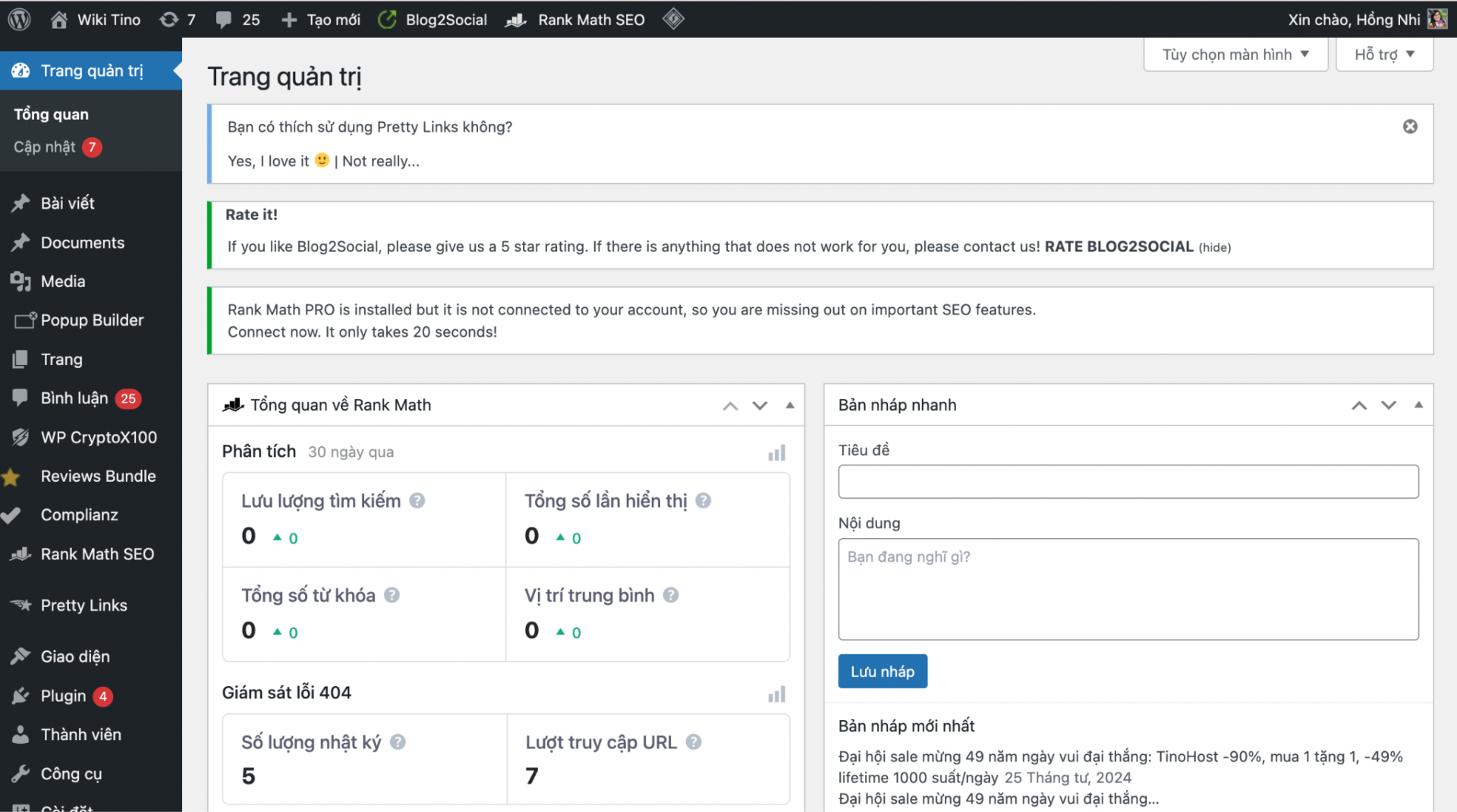1457x812 pixels.
Task: Open the Complianz checkmark icon
Action: pyautogui.click(x=11, y=515)
